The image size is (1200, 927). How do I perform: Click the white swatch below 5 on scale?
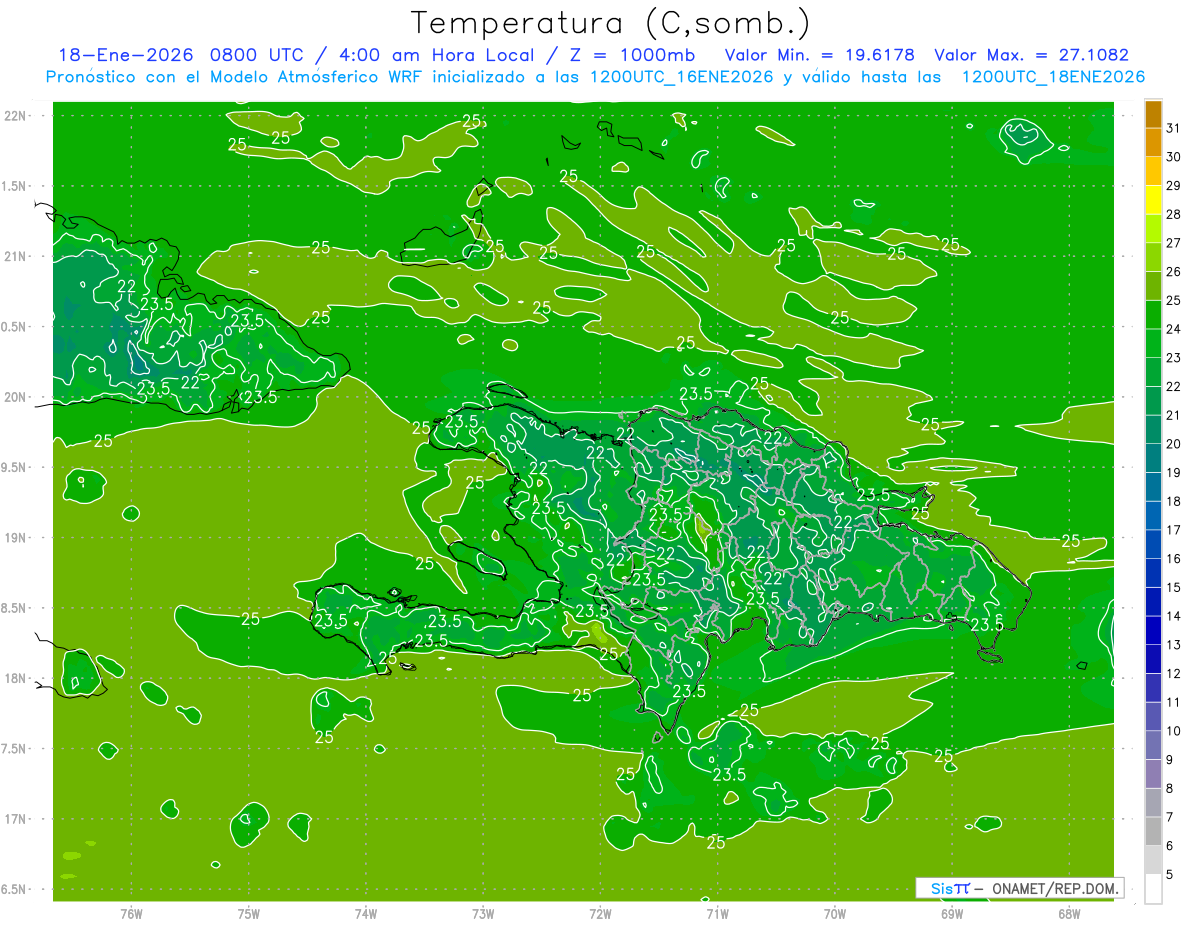(x=1153, y=889)
